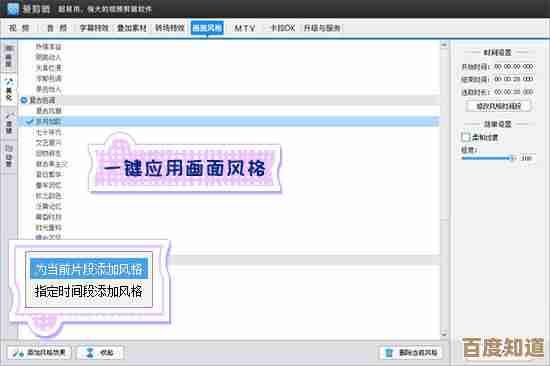Go to the 转场特效 tab
Screen dimensions: 550x366
(170, 28)
